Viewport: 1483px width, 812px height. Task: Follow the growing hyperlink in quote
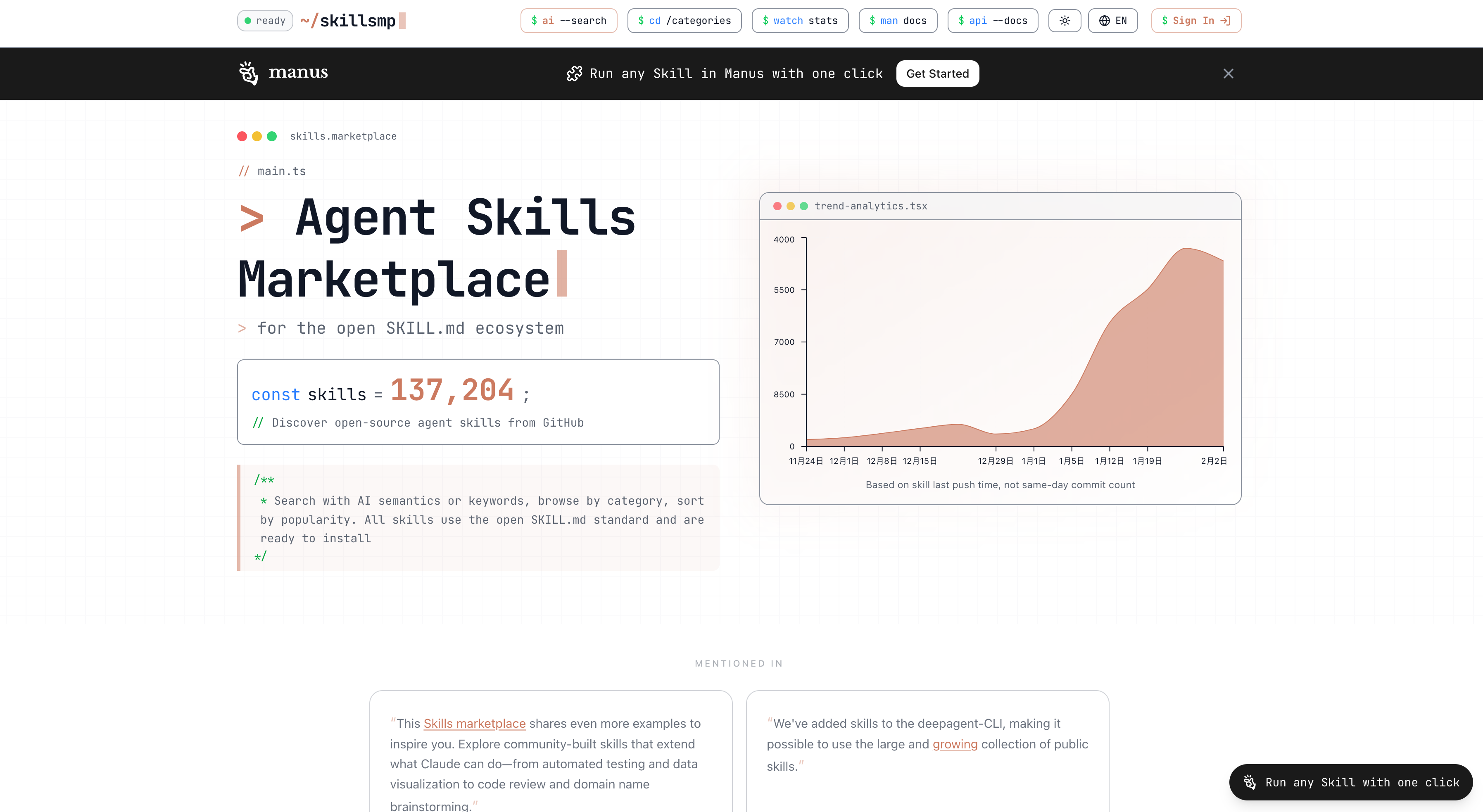955,744
